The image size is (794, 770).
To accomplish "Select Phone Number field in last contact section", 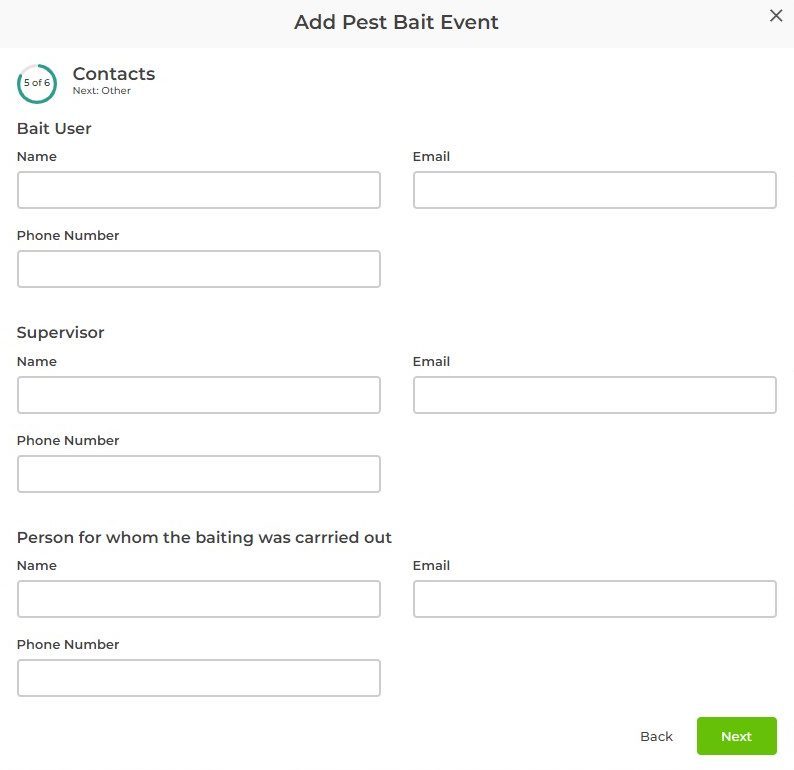I will 199,678.
